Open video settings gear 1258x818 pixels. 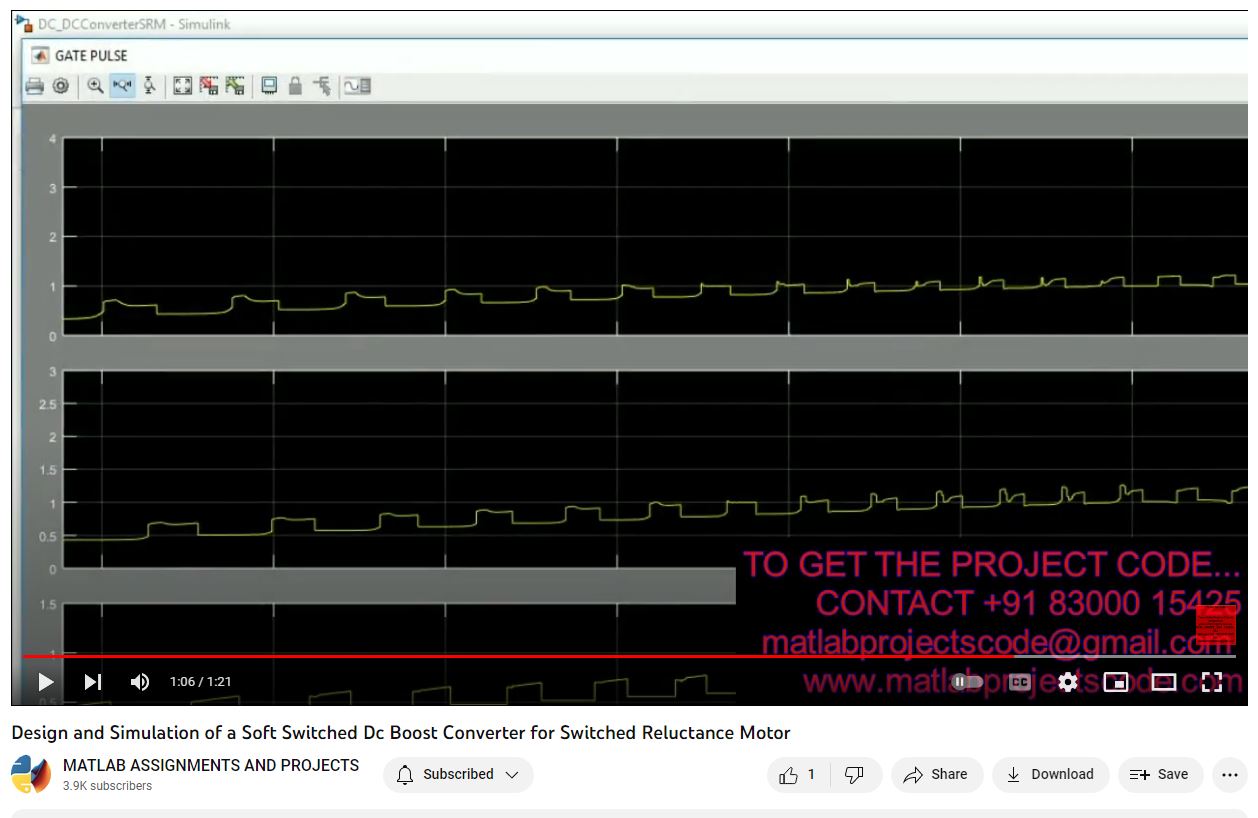click(1068, 682)
